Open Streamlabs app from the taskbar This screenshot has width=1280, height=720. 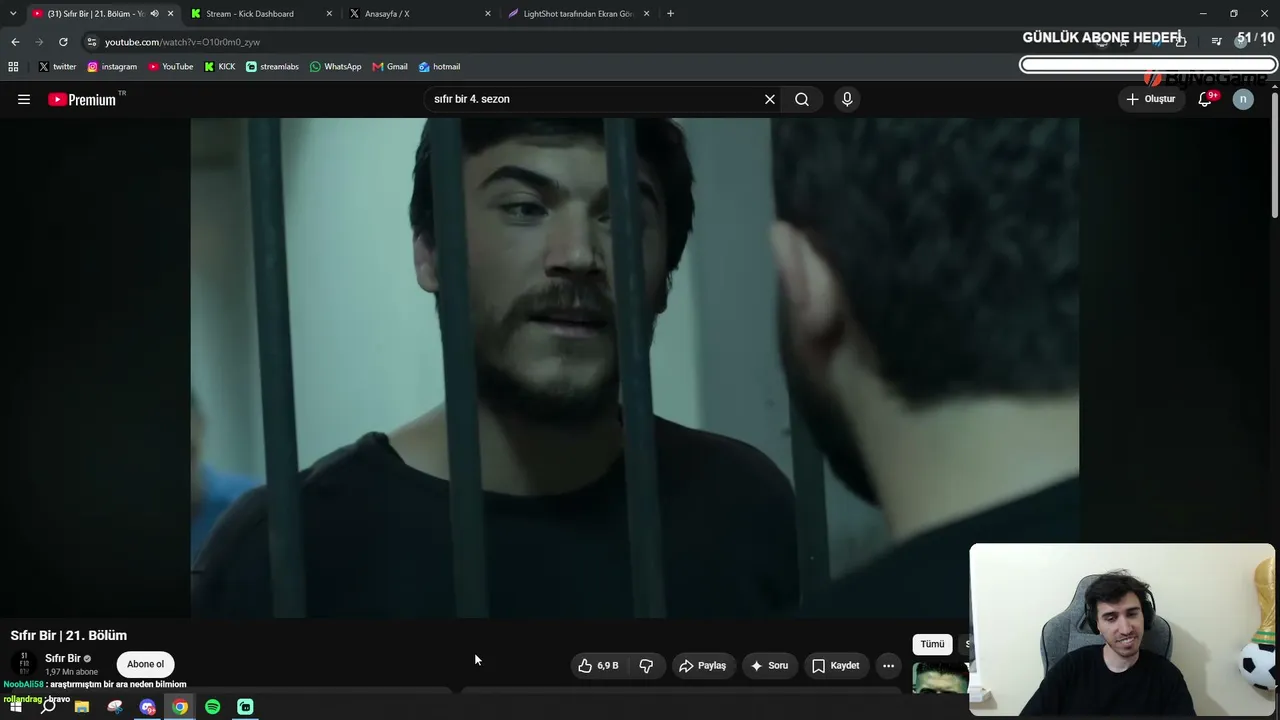pyautogui.click(x=245, y=707)
